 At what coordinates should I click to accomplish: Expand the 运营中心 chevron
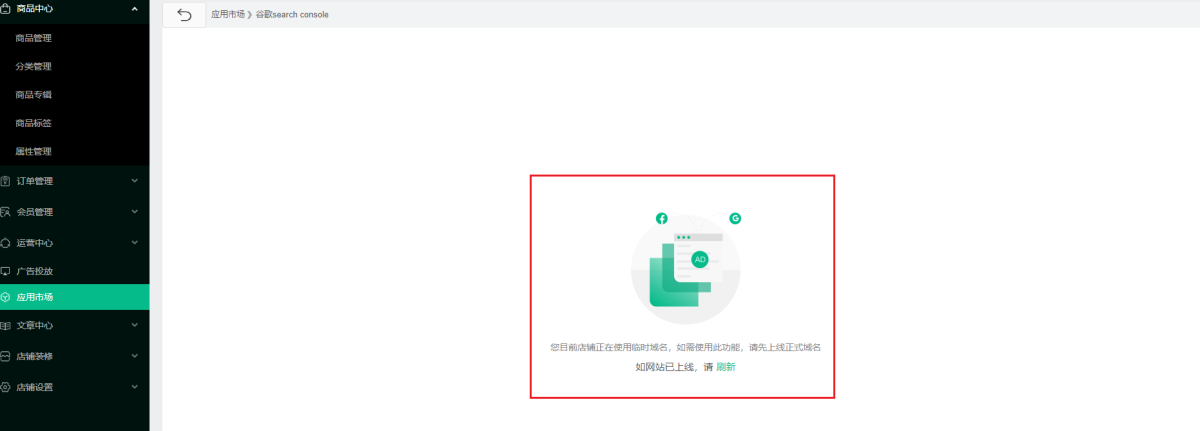[135, 243]
